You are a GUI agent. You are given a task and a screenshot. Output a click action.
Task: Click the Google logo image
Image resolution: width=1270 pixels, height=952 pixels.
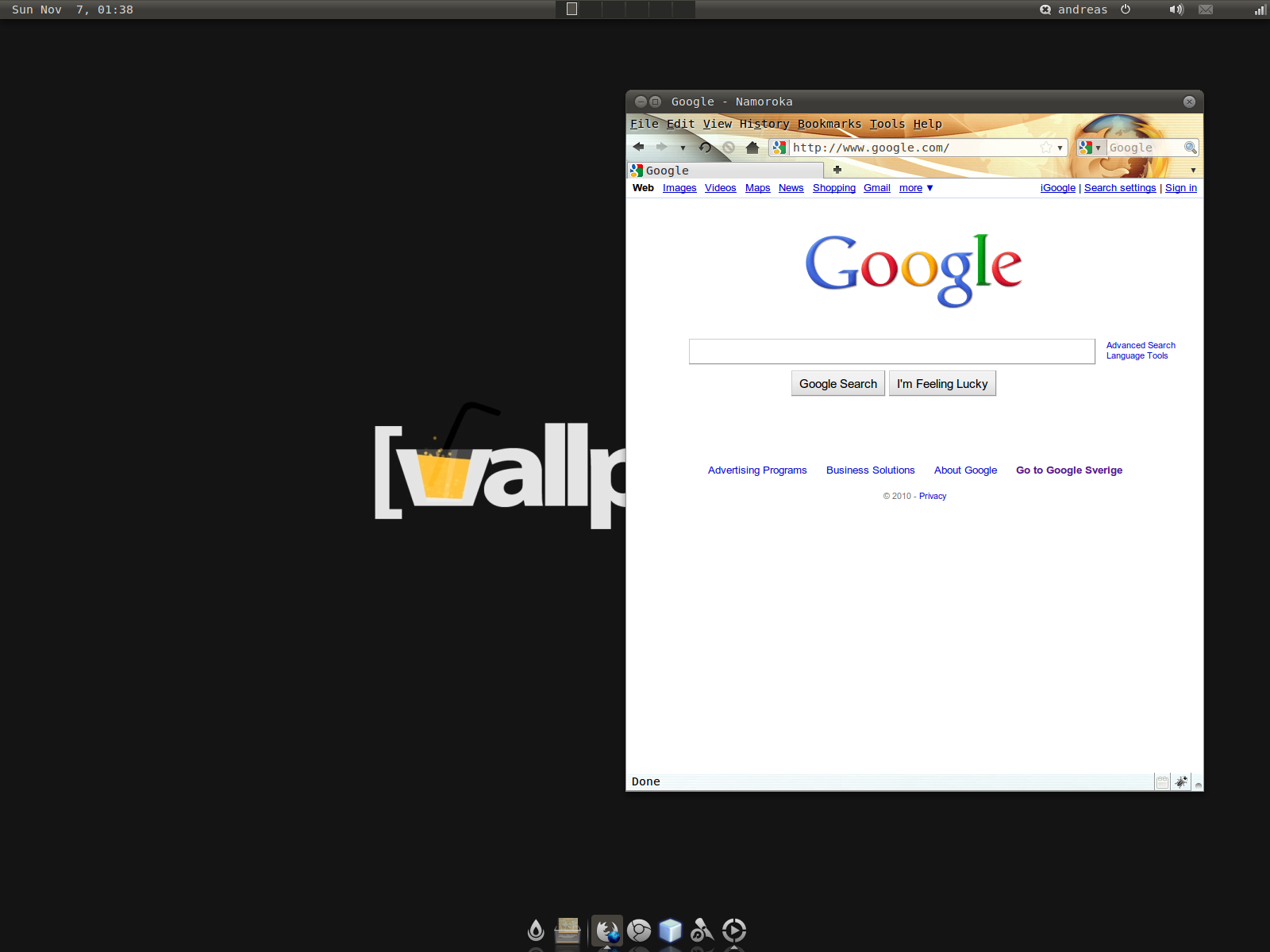[914, 270]
